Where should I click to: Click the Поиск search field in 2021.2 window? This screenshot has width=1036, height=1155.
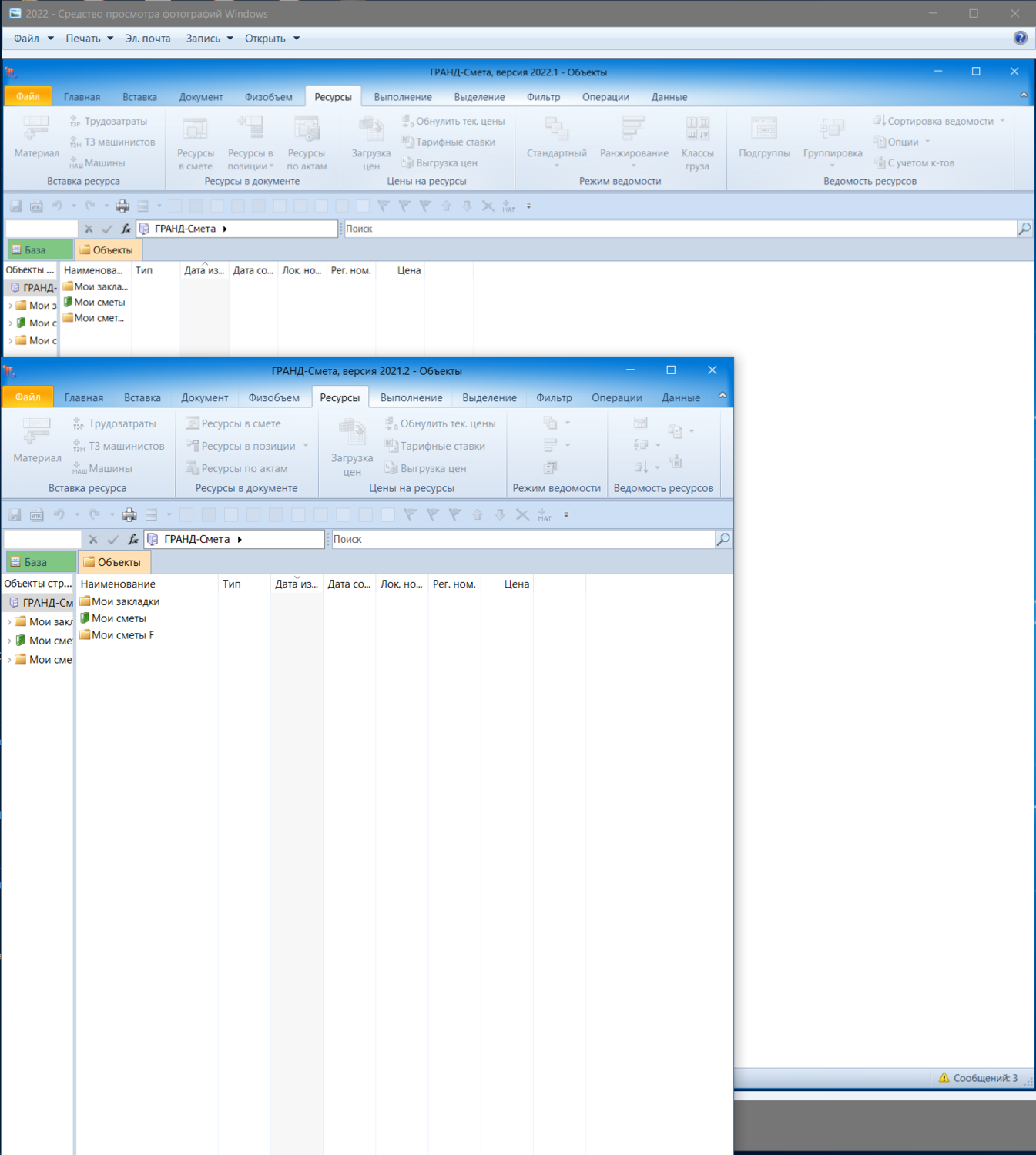523,539
